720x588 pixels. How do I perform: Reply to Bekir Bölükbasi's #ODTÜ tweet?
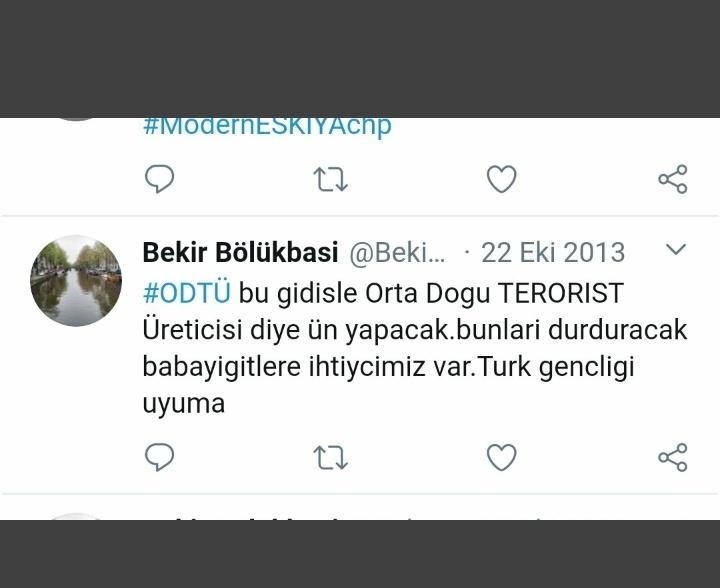[x=159, y=457]
